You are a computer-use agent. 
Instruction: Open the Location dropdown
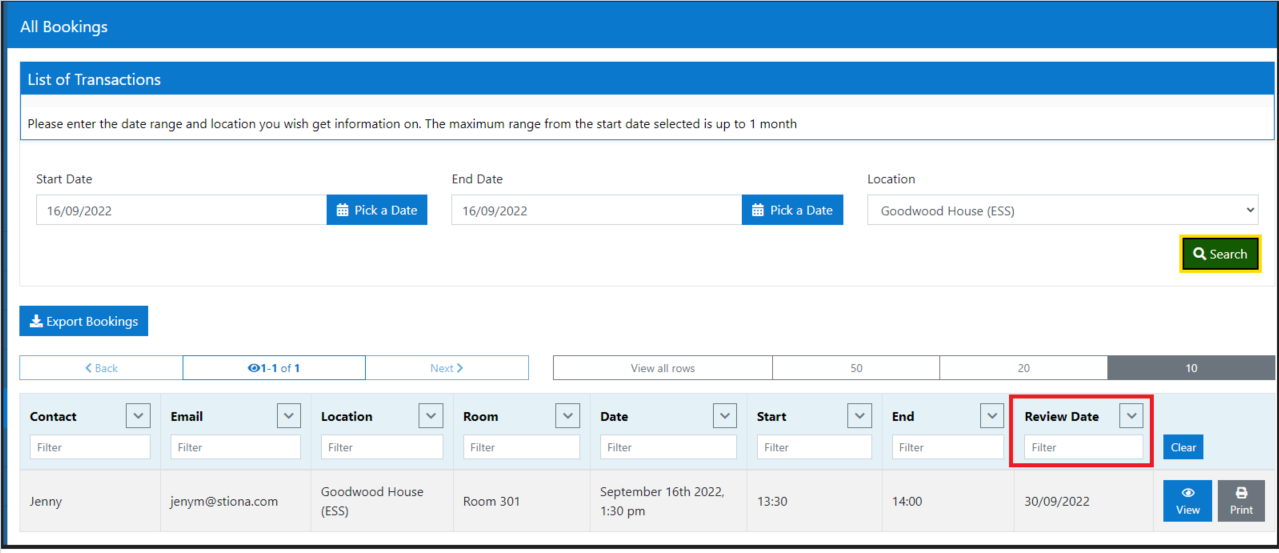[x=1063, y=210]
